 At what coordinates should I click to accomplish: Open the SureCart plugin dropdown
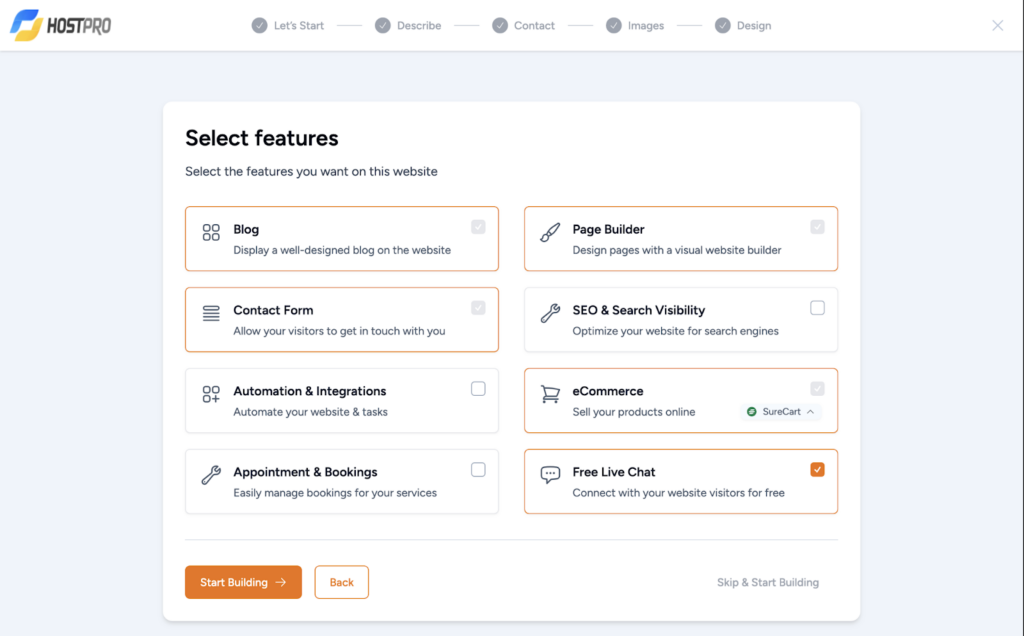click(x=780, y=411)
